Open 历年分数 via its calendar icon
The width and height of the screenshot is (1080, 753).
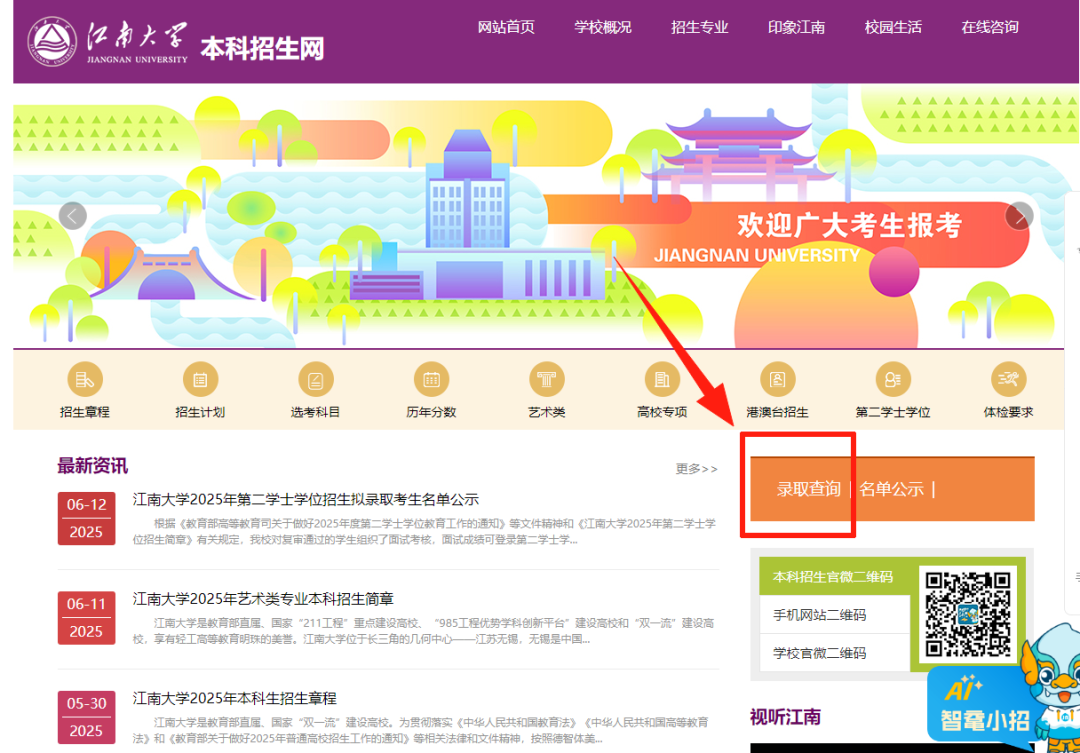(431, 382)
